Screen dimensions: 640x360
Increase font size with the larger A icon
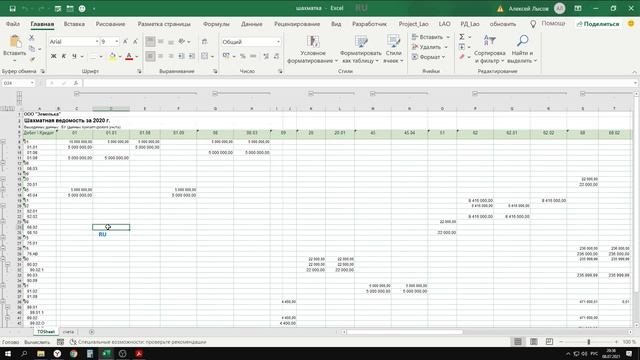click(125, 42)
